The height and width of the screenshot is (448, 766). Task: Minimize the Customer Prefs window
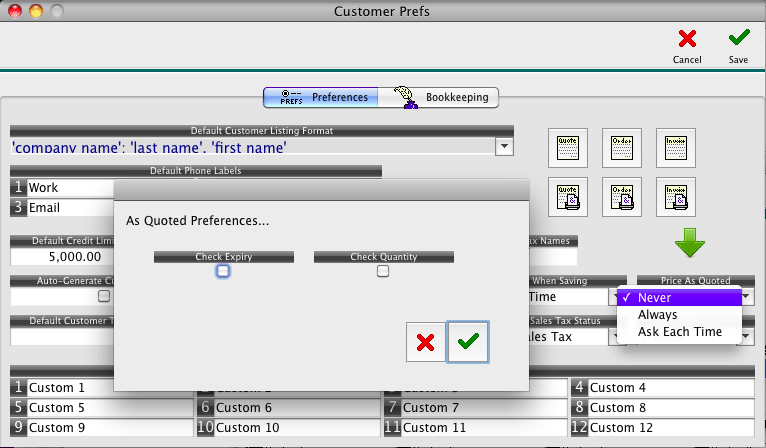(x=36, y=11)
